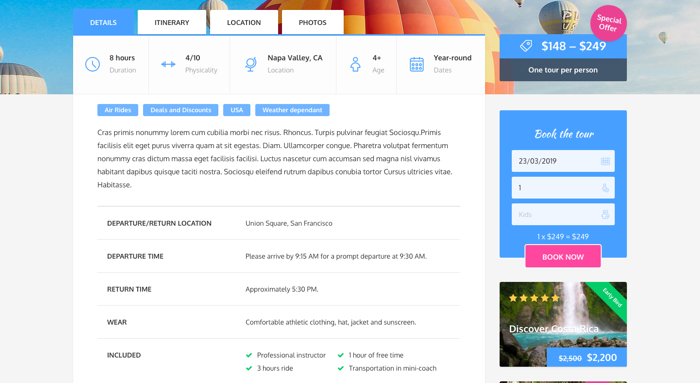Image resolution: width=700 pixels, height=383 pixels.
Task: Click the calendar dates icon
Action: point(417,65)
